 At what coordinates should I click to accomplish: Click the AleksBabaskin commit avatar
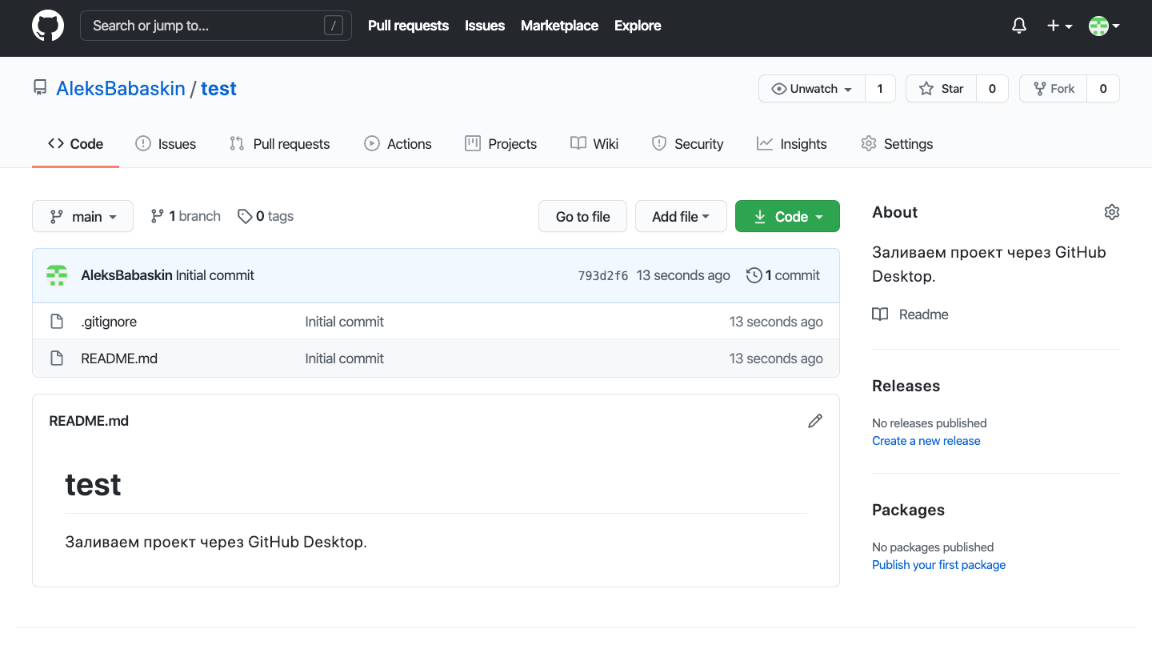[57, 275]
